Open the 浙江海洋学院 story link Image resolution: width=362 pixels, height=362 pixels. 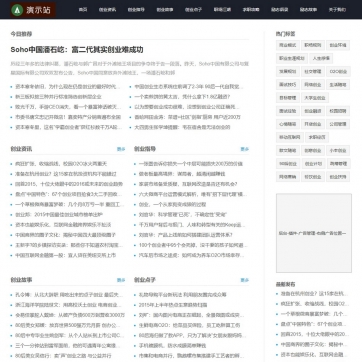pyautogui.click(x=68, y=305)
